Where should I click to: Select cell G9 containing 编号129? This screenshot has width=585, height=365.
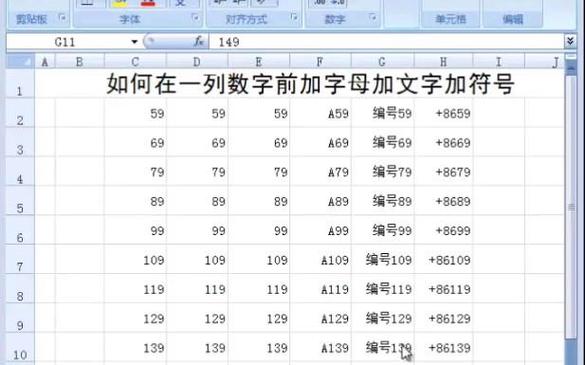(x=382, y=318)
